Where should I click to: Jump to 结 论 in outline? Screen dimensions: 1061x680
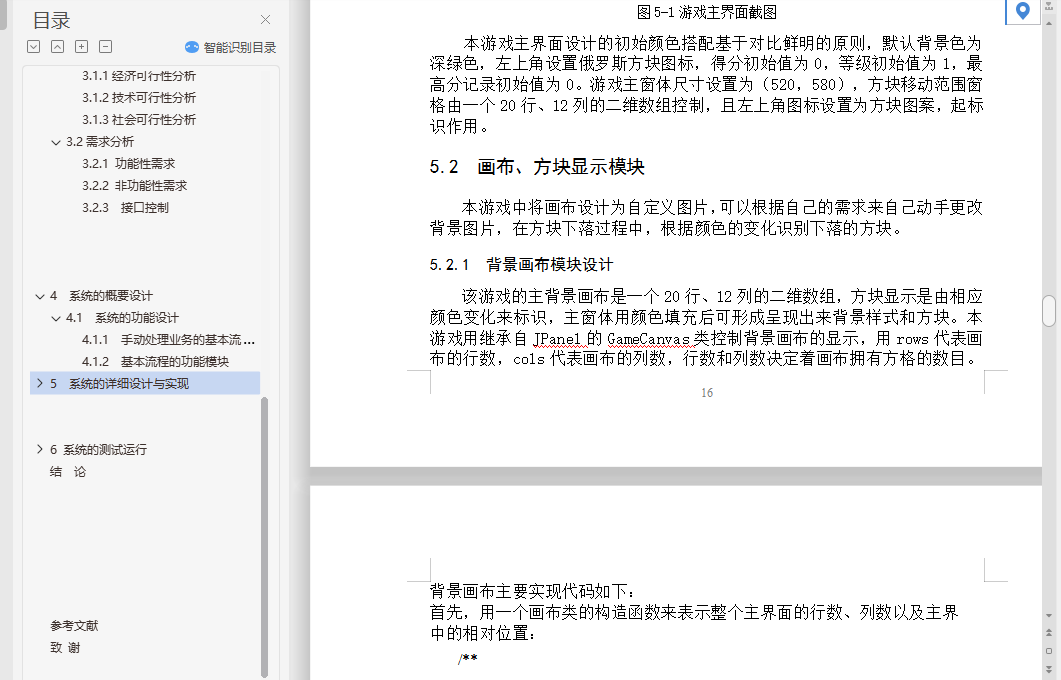pos(68,472)
